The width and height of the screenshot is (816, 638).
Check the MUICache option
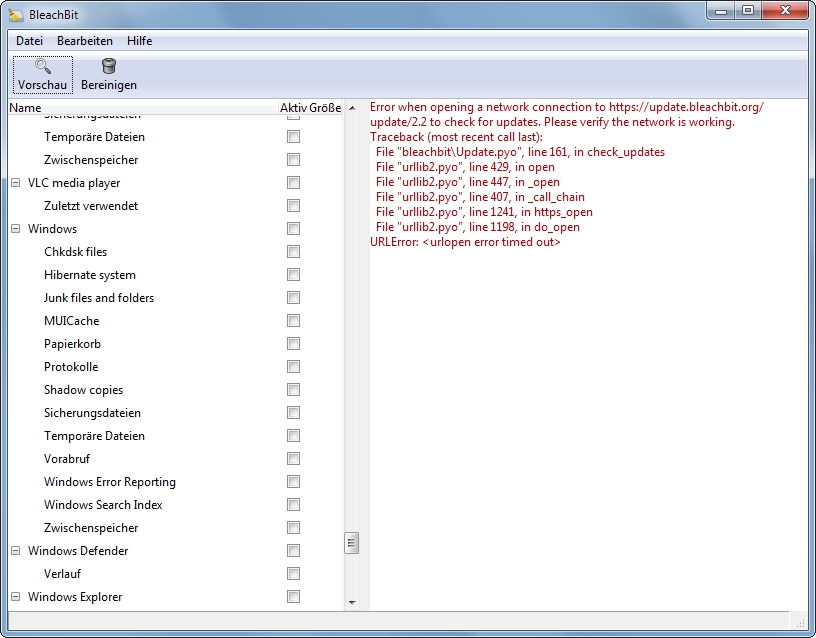coord(294,321)
